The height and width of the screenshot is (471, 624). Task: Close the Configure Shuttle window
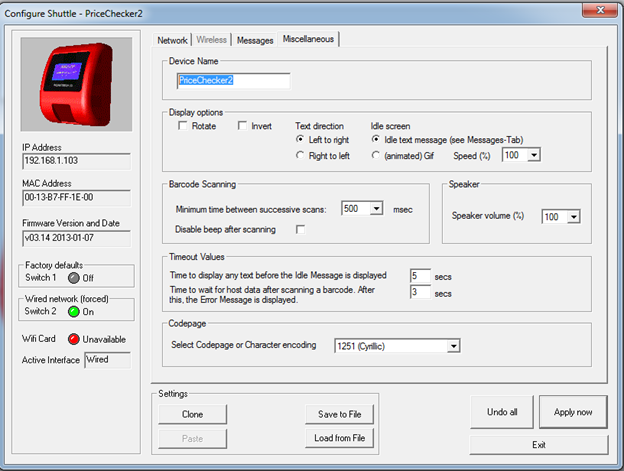click(x=601, y=10)
